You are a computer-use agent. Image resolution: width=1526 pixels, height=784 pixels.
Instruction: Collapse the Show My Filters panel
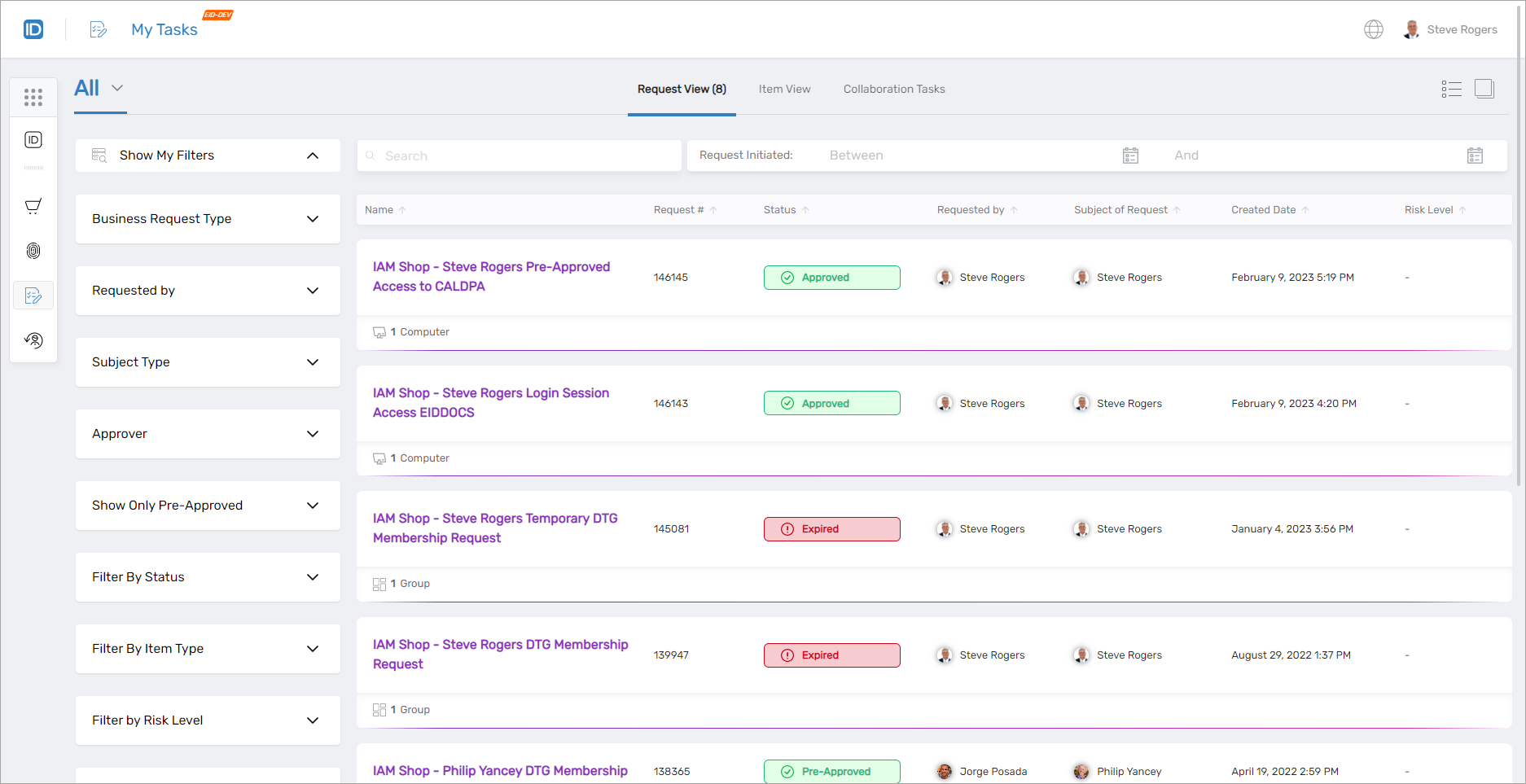[x=313, y=155]
